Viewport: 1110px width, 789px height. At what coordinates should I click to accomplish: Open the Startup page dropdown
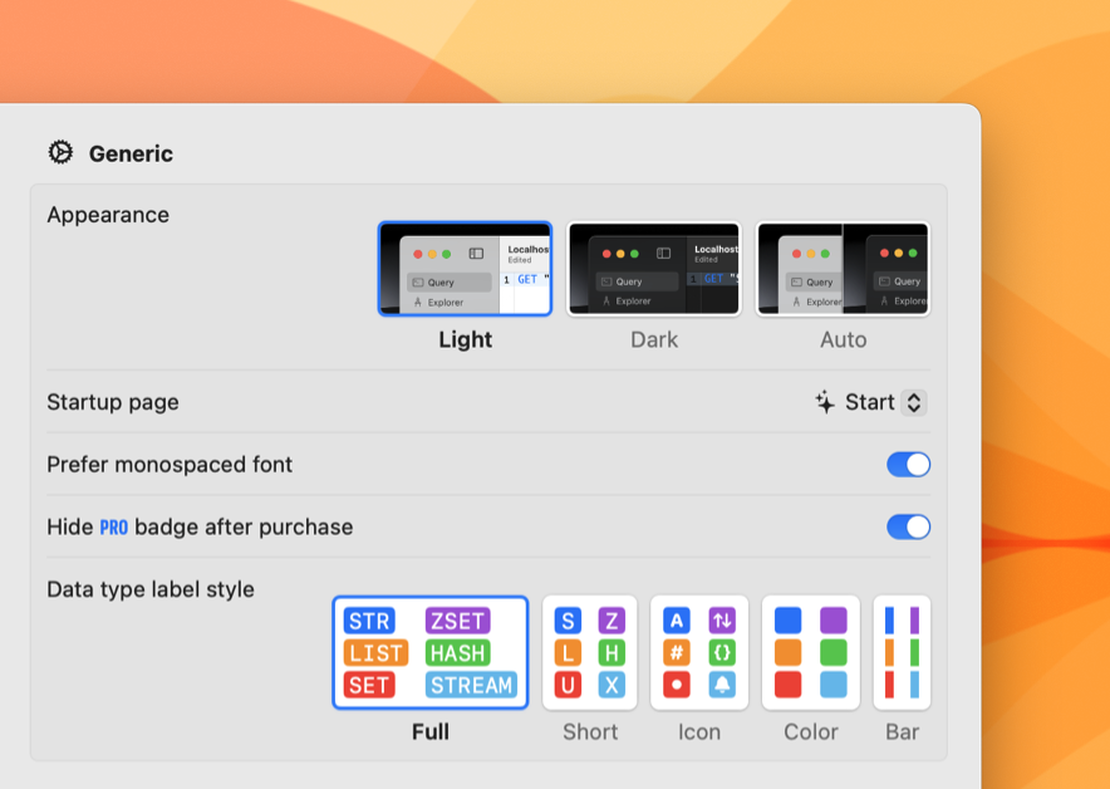tap(880, 402)
